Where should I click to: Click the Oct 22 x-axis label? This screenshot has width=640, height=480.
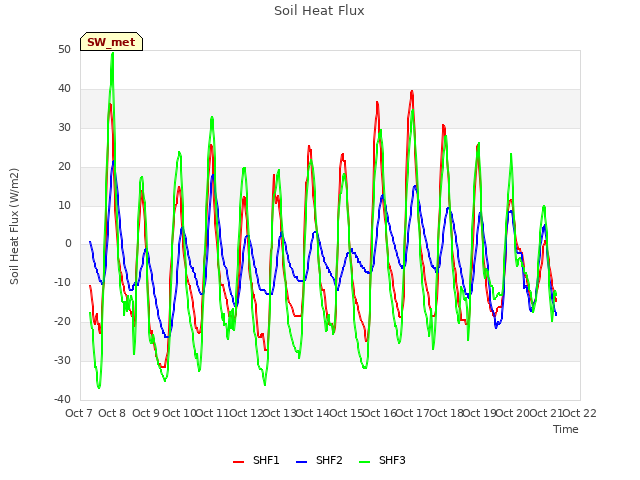pos(580,413)
